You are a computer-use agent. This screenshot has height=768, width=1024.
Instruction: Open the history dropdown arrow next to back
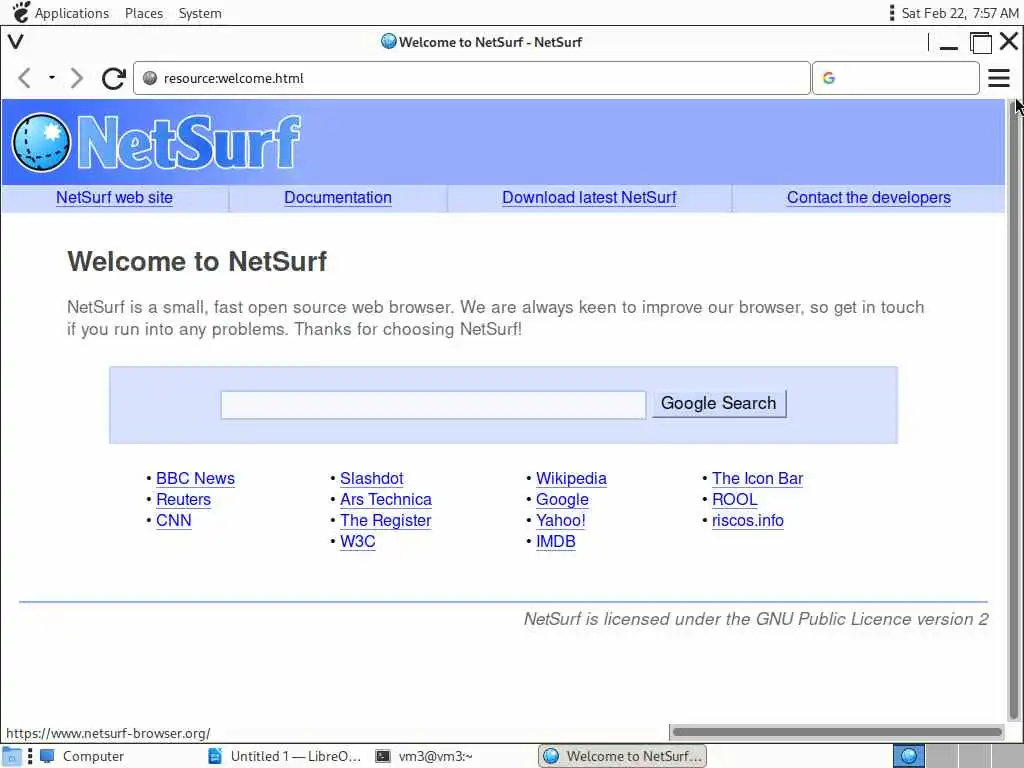(x=52, y=78)
